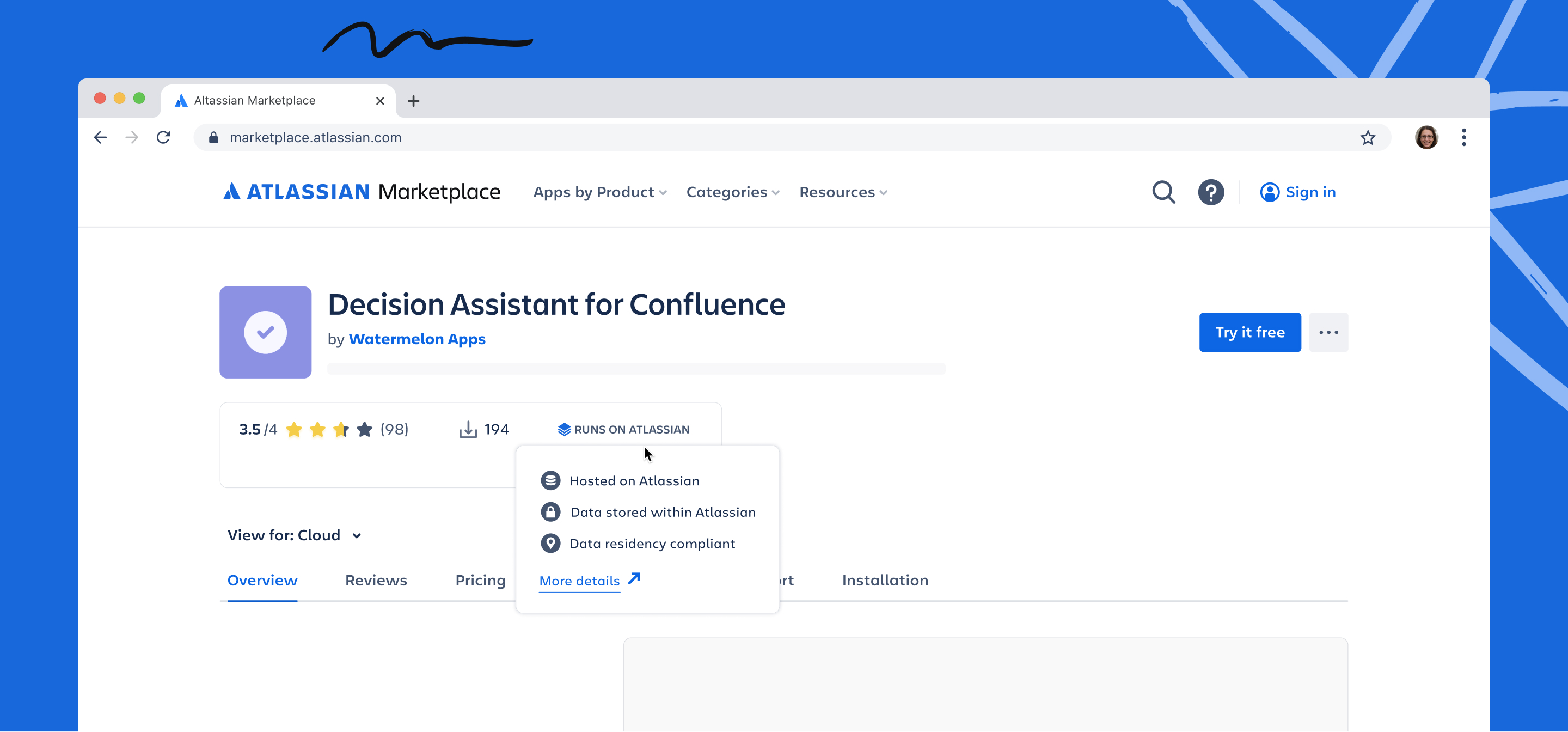Open a new browser tab
The image size is (1568, 732).
pos(413,101)
